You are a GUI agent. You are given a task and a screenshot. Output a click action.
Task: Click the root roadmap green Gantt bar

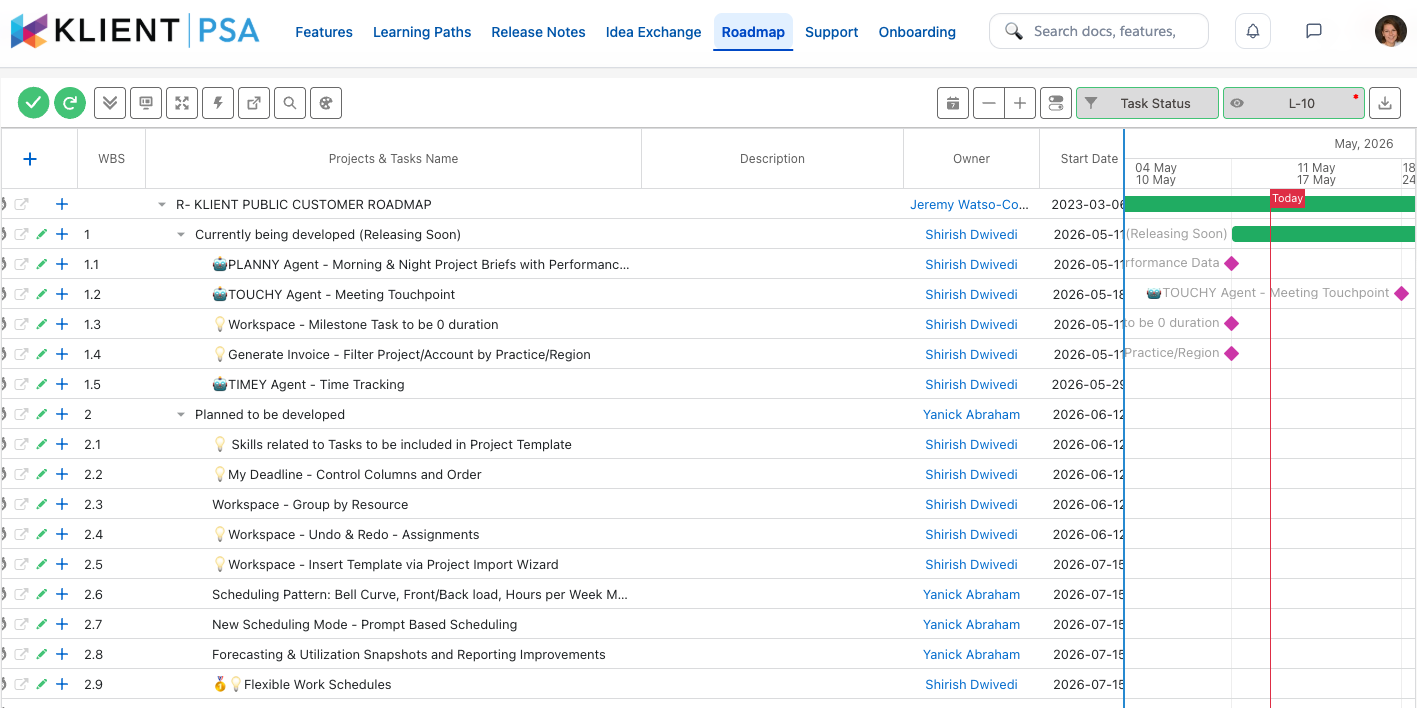coord(1270,204)
